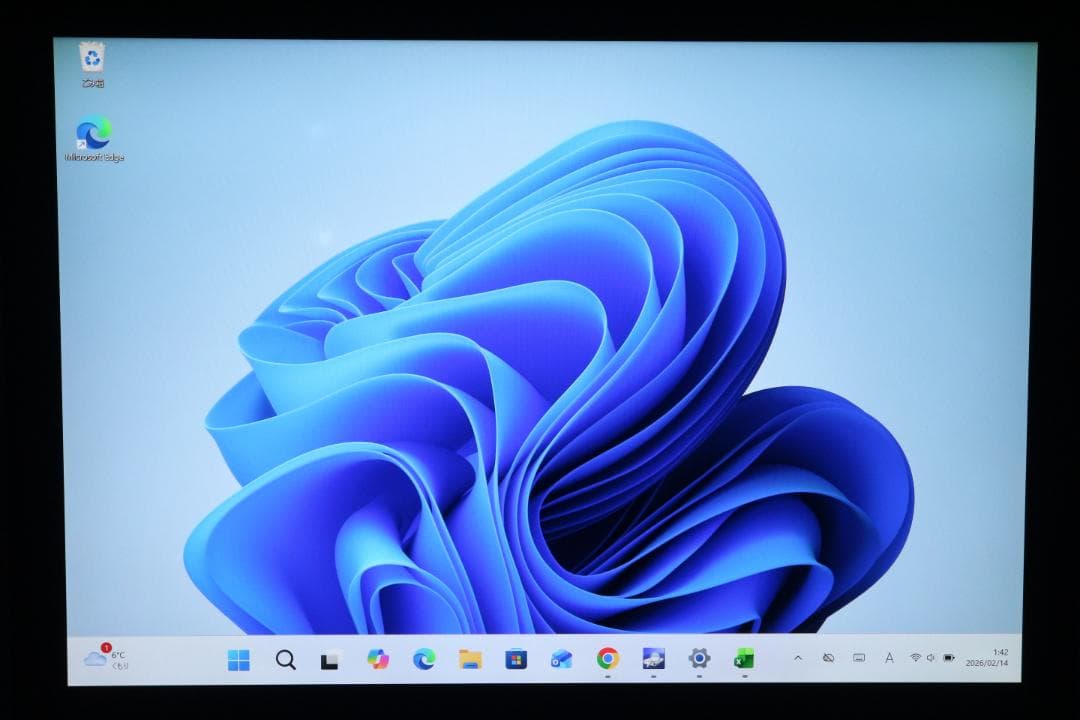The width and height of the screenshot is (1080, 720).
Task: Open Wi-Fi network tray icon
Action: point(915,658)
